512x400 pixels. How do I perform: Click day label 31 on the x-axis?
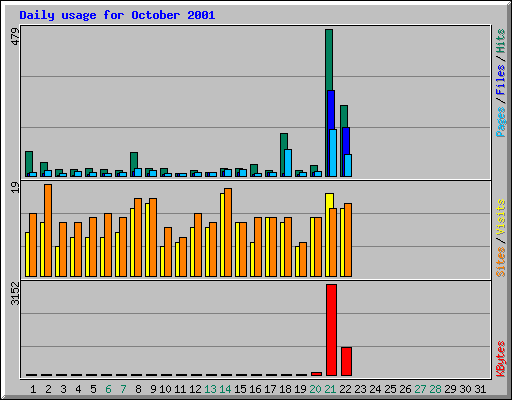coord(480,389)
